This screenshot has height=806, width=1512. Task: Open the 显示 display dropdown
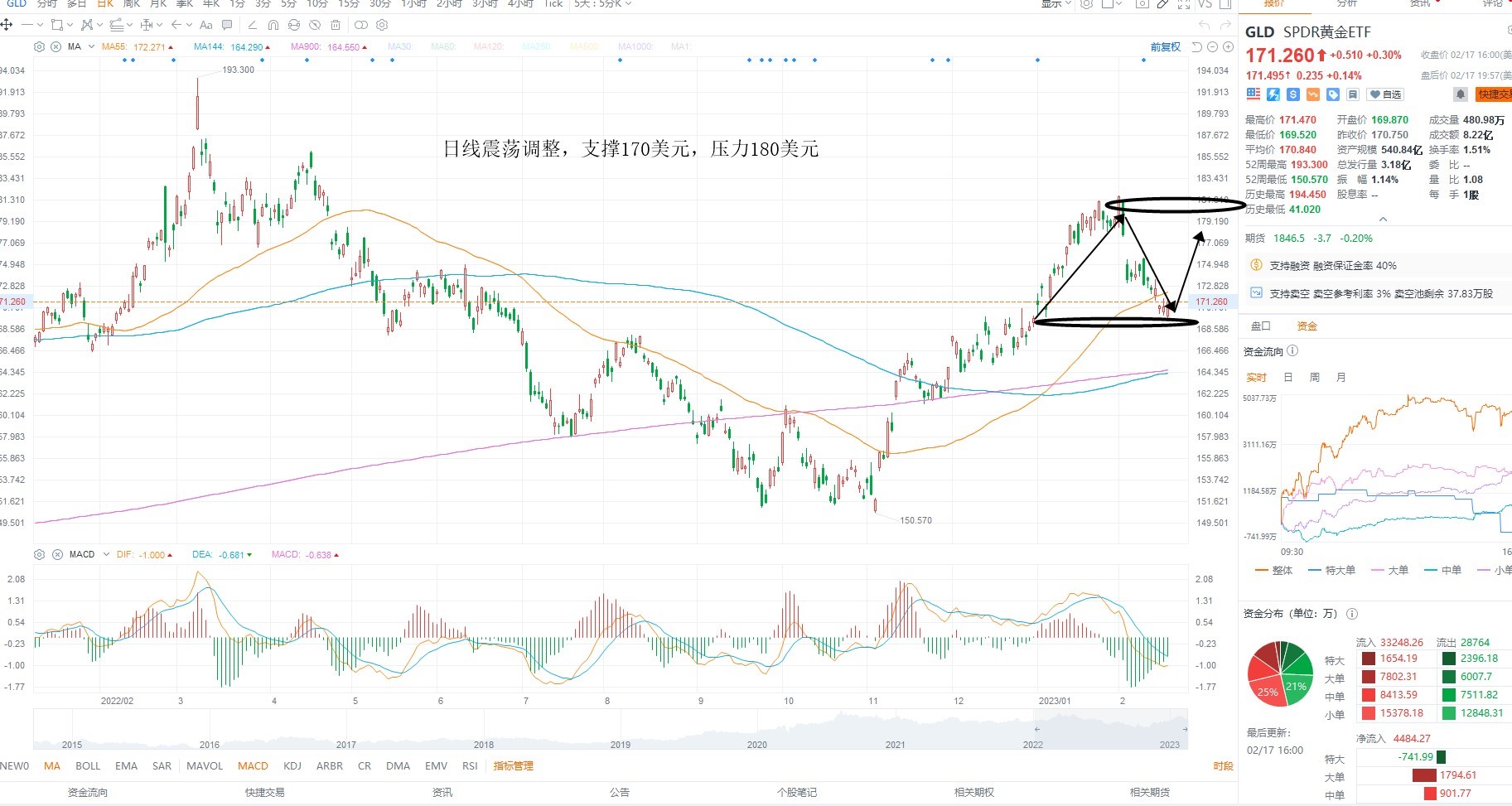point(1056,4)
